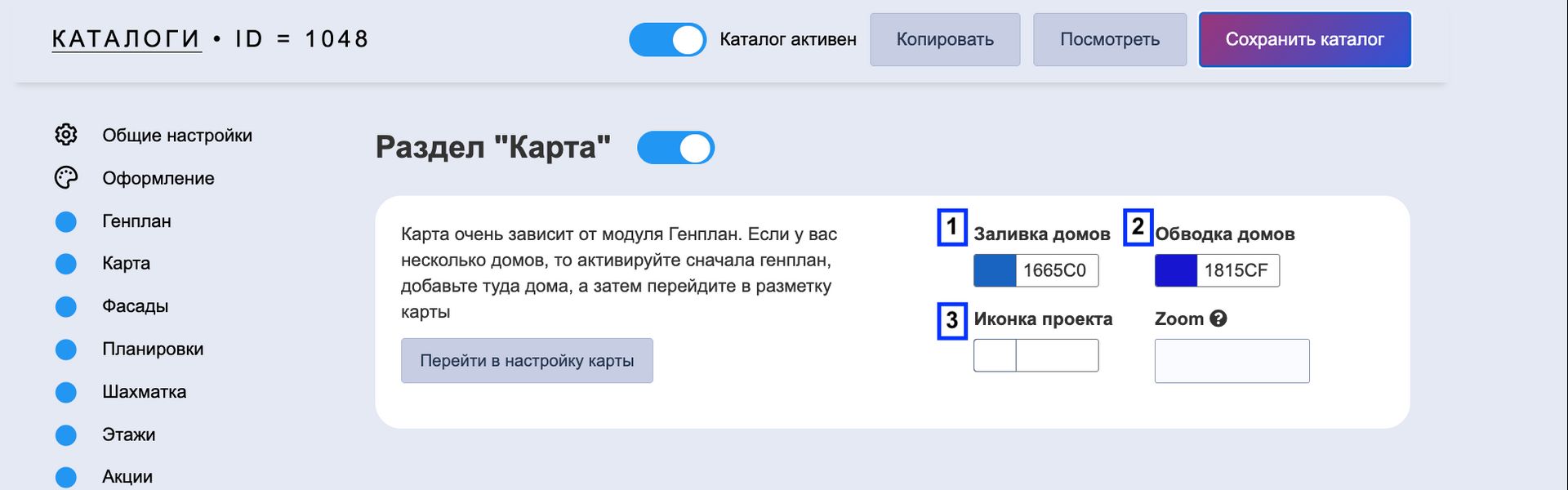The width and height of the screenshot is (1568, 490).
Task: Click the Zoom input field
Action: pyautogui.click(x=1232, y=361)
